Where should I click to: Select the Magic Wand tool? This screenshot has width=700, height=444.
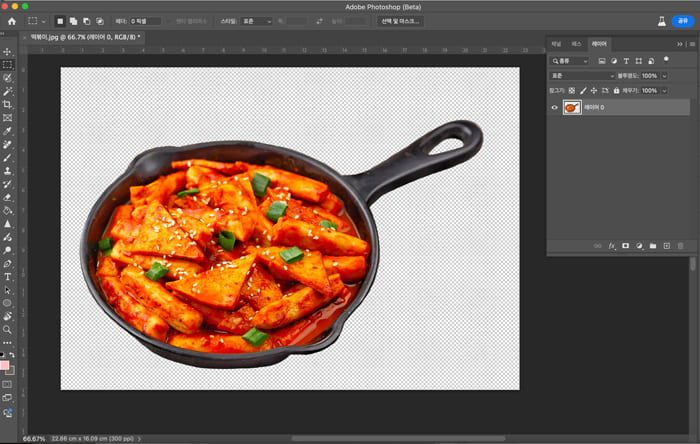[7, 91]
